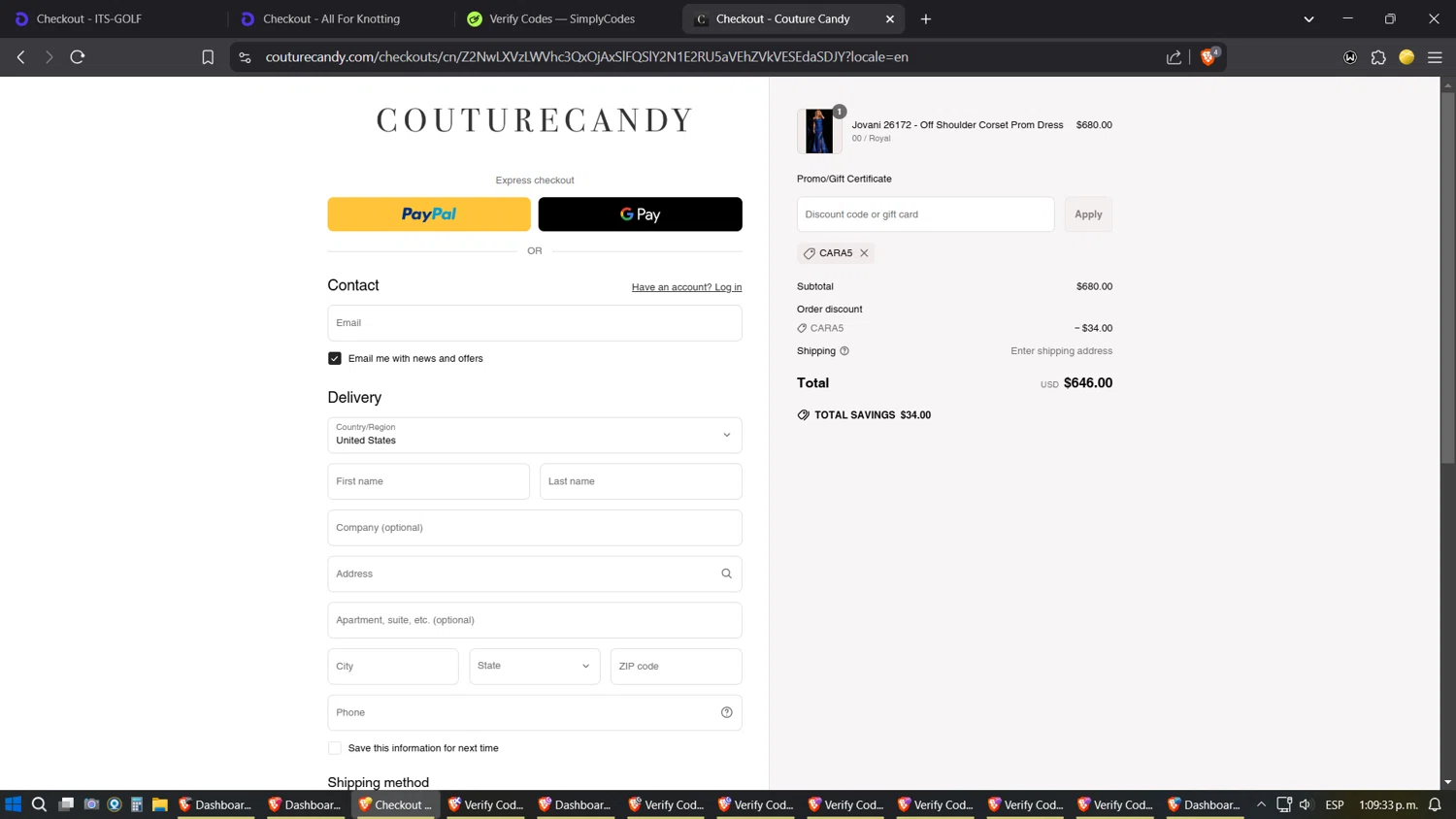The width and height of the screenshot is (1456, 819).
Task: Click Have an account? Log in link
Action: pyautogui.click(x=686, y=287)
